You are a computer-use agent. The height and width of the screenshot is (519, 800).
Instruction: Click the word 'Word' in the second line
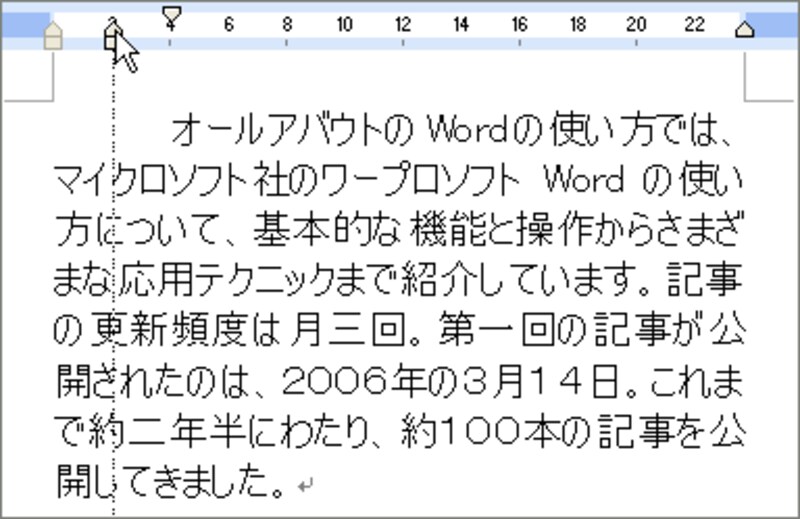(584, 180)
